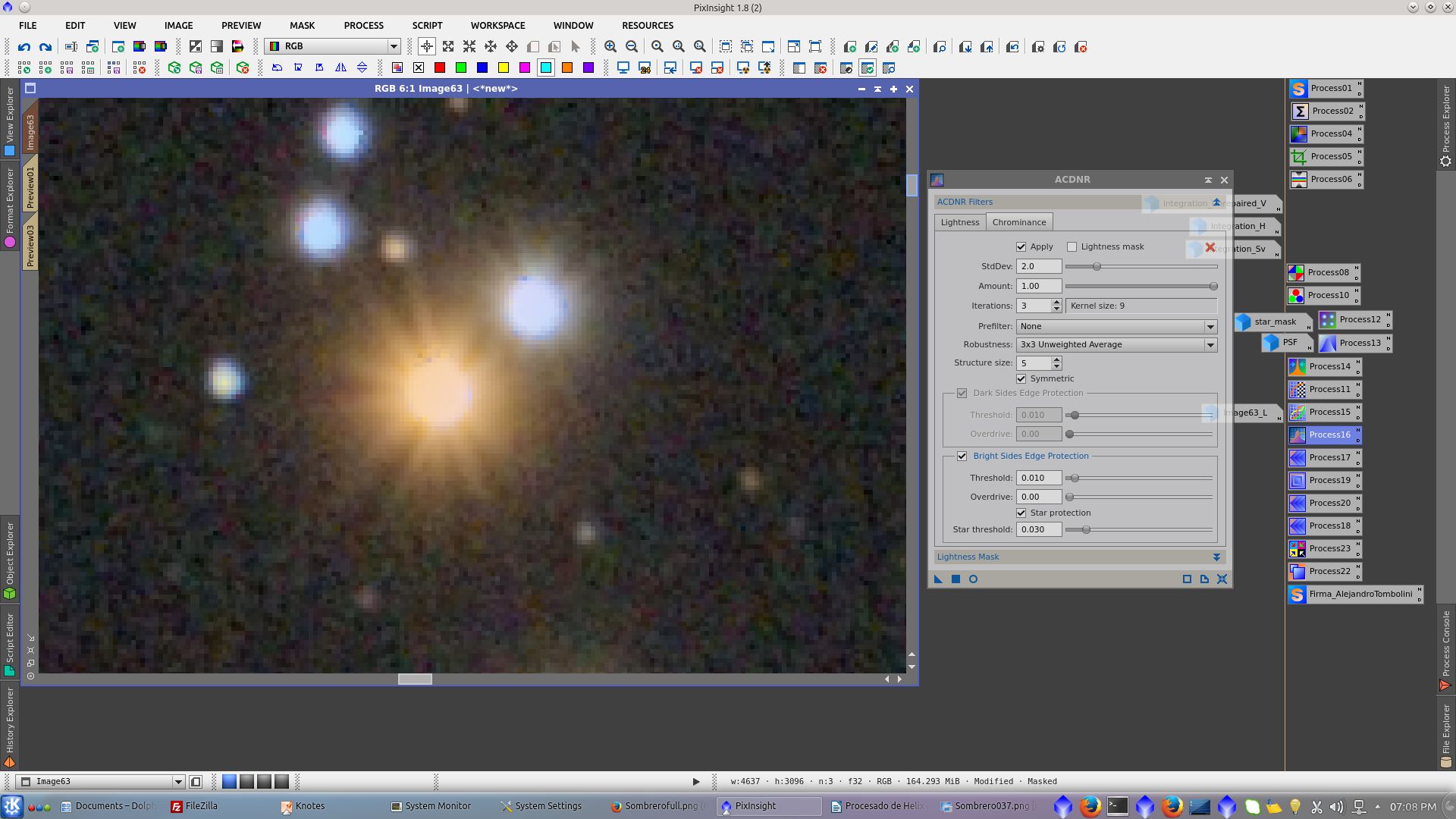Expand the Lightness Mask section
Viewport: 1456px width, 819px height.
[x=1216, y=557]
